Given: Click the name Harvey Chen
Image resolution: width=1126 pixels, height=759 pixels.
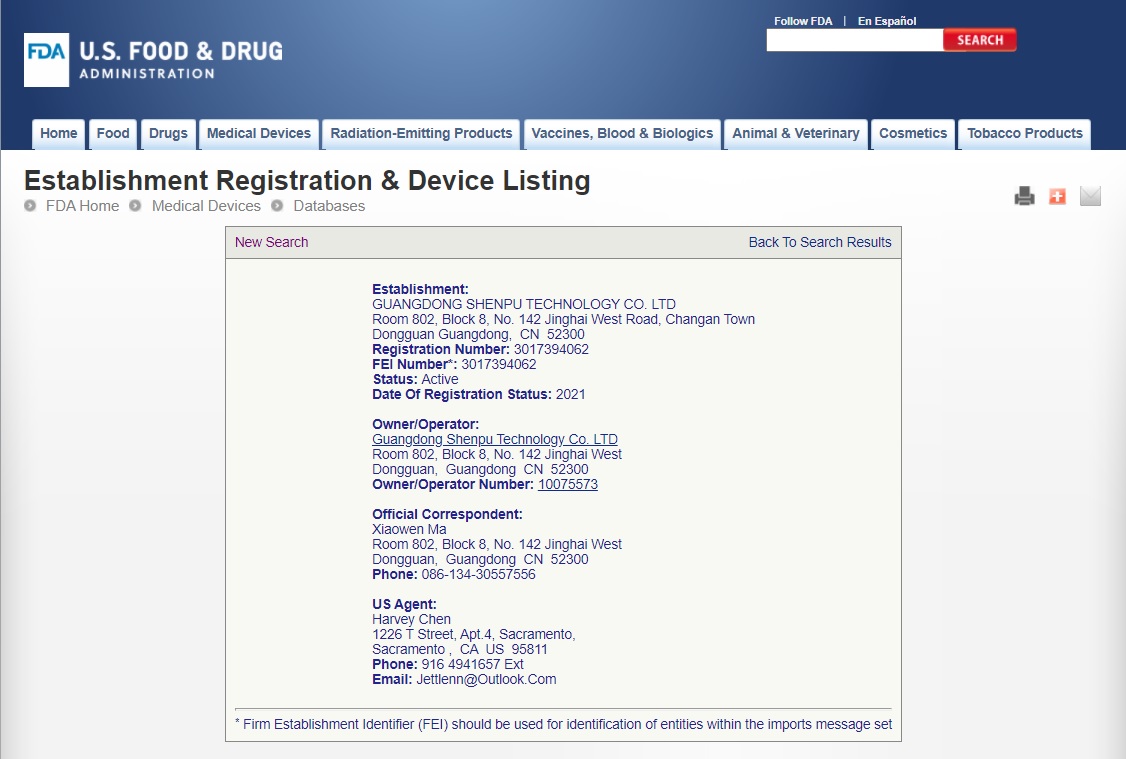Looking at the screenshot, I should [x=411, y=619].
